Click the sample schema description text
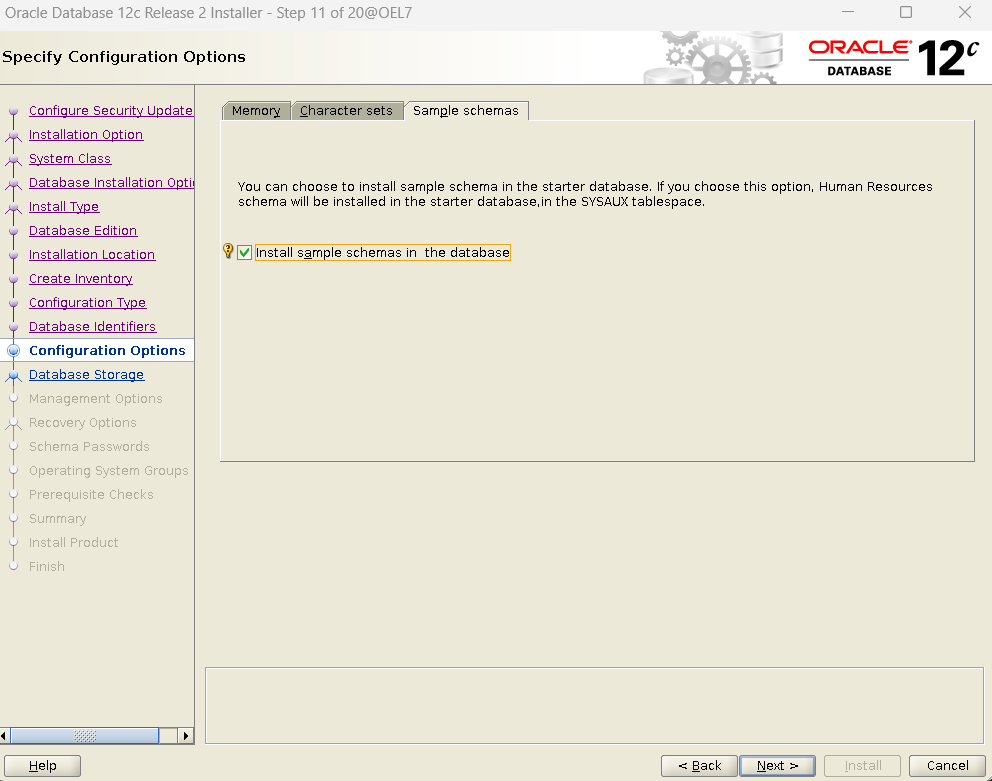This screenshot has width=992, height=781. coord(585,194)
